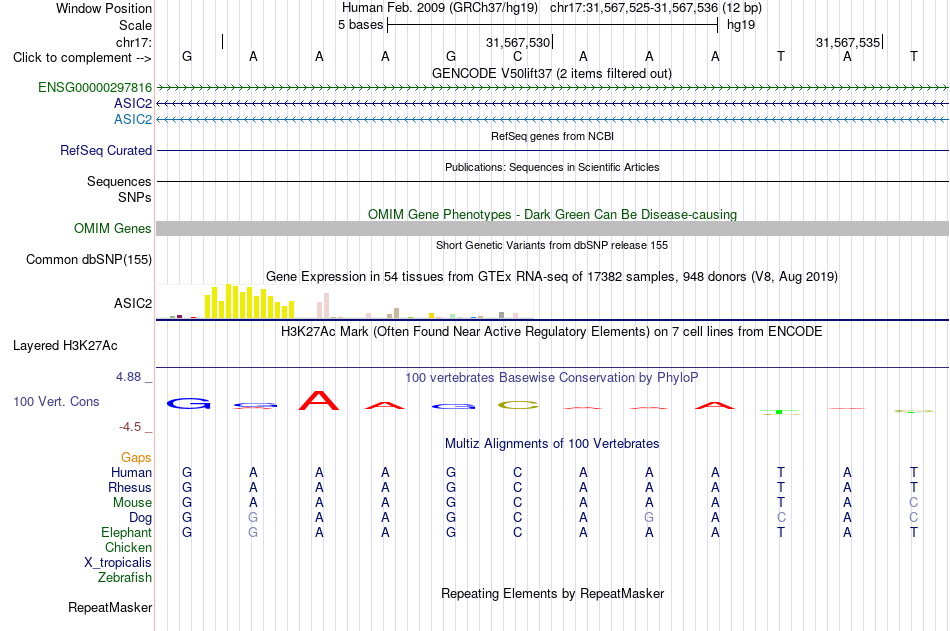Click the 'SNPs' track label
This screenshot has height=631, width=950.
click(x=135, y=197)
